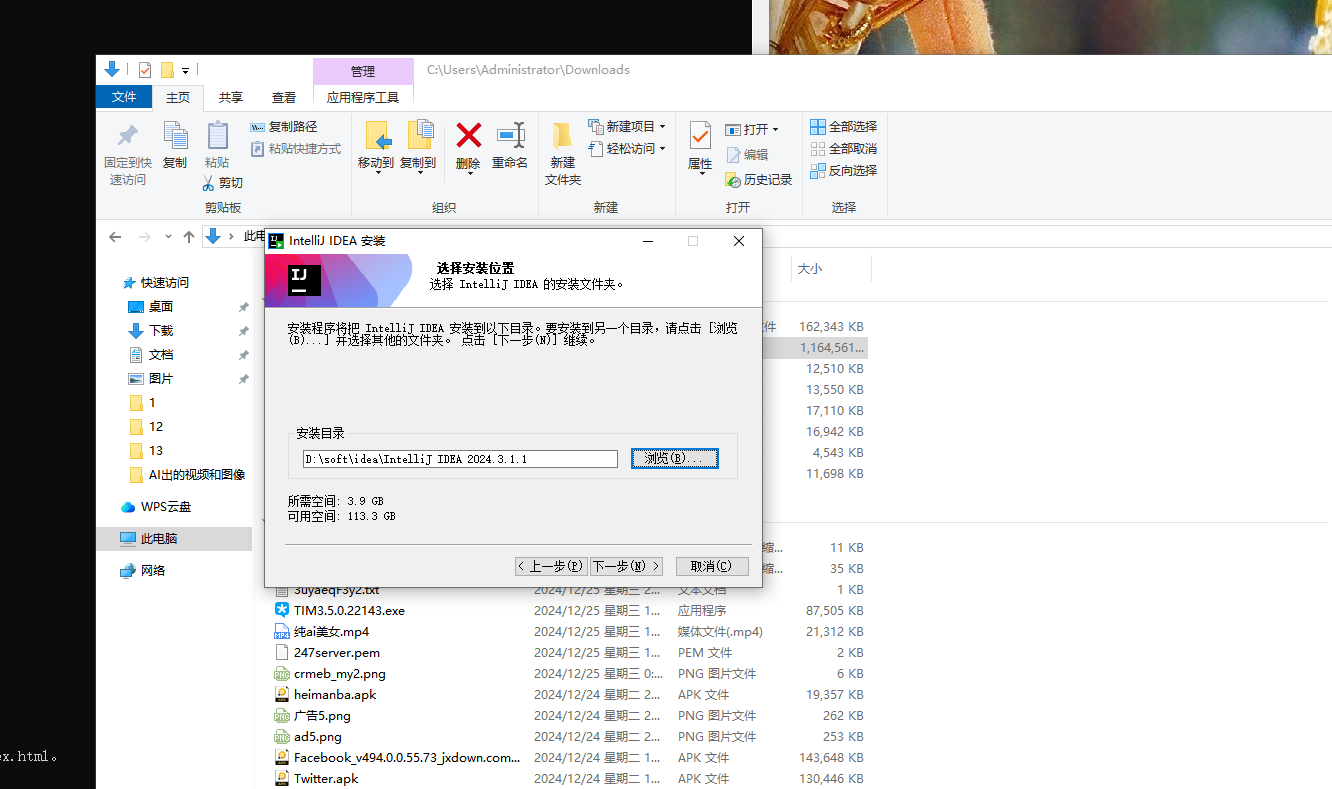Open the Application Tools tab
This screenshot has height=789, width=1332.
click(x=363, y=97)
